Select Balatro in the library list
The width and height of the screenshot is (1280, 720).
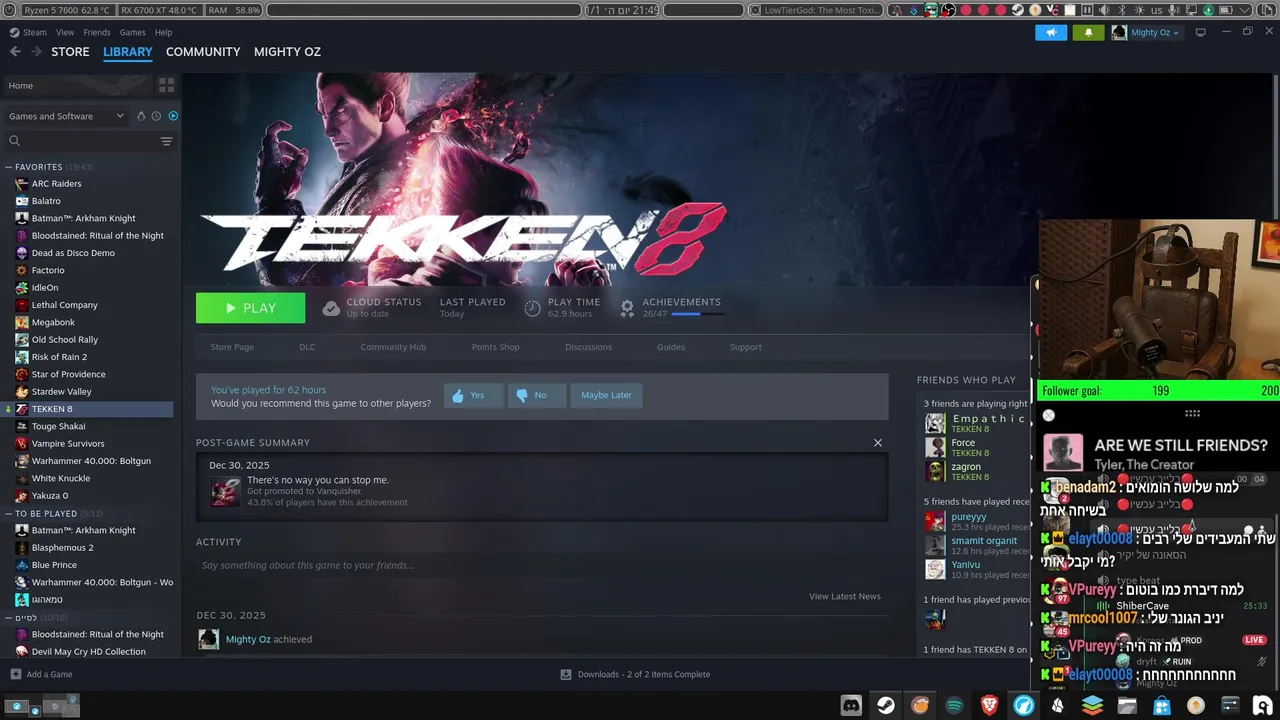tap(46, 201)
